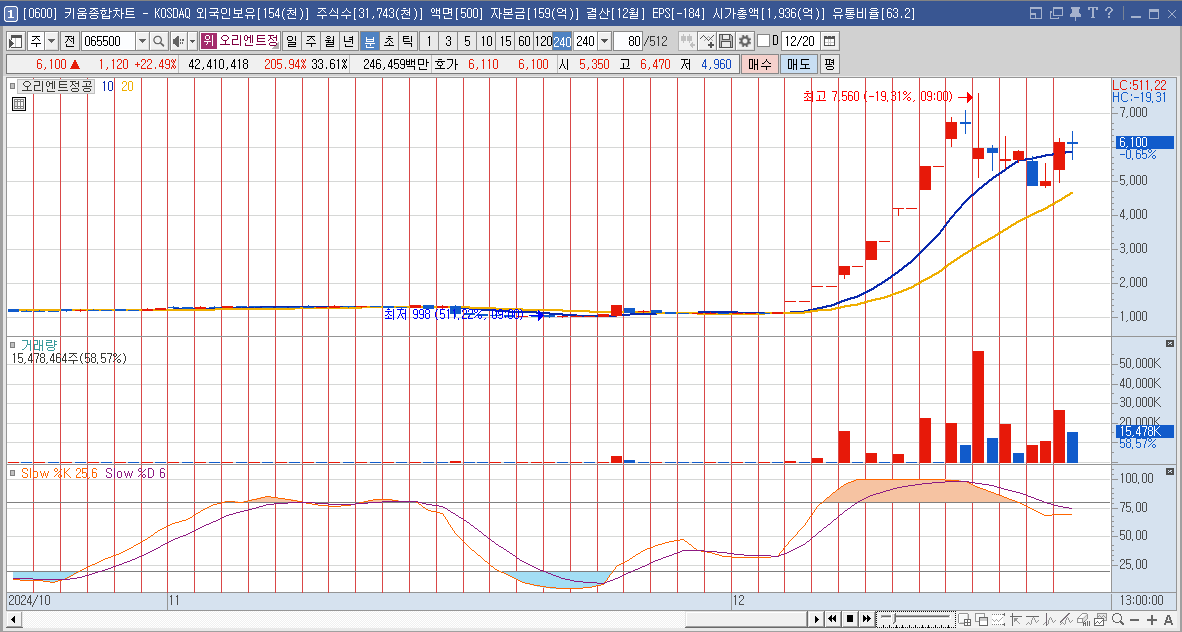Open the 240 interval combo box dropdown
The image size is (1182, 632).
click(604, 41)
